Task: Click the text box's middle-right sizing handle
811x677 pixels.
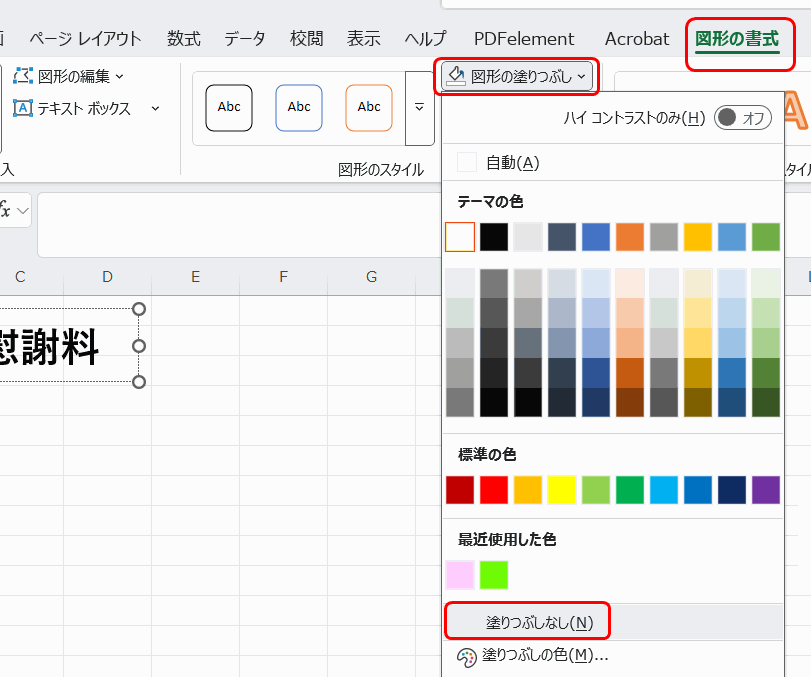Action: 139,345
